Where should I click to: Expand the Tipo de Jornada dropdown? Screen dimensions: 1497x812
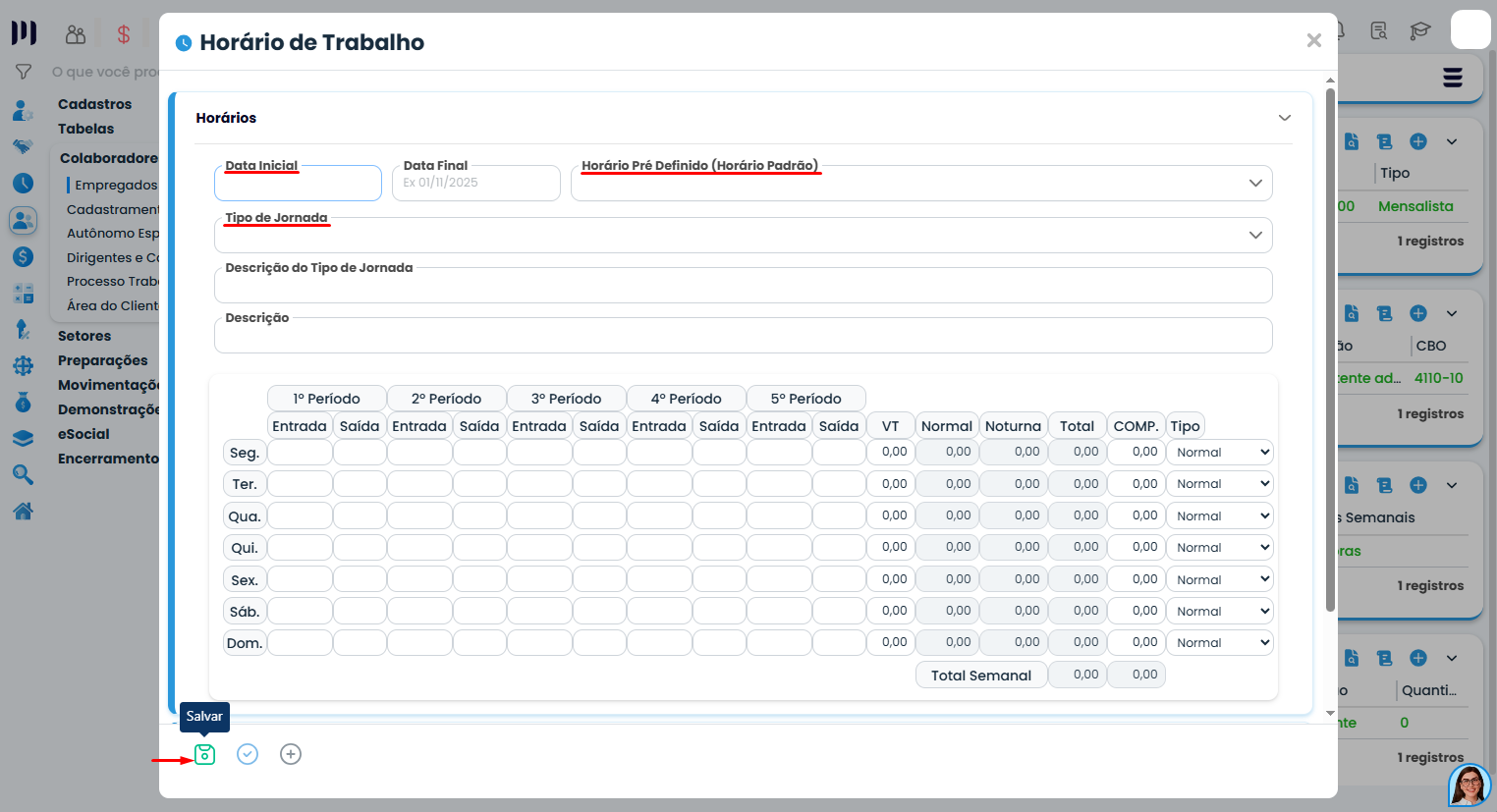tap(1253, 235)
